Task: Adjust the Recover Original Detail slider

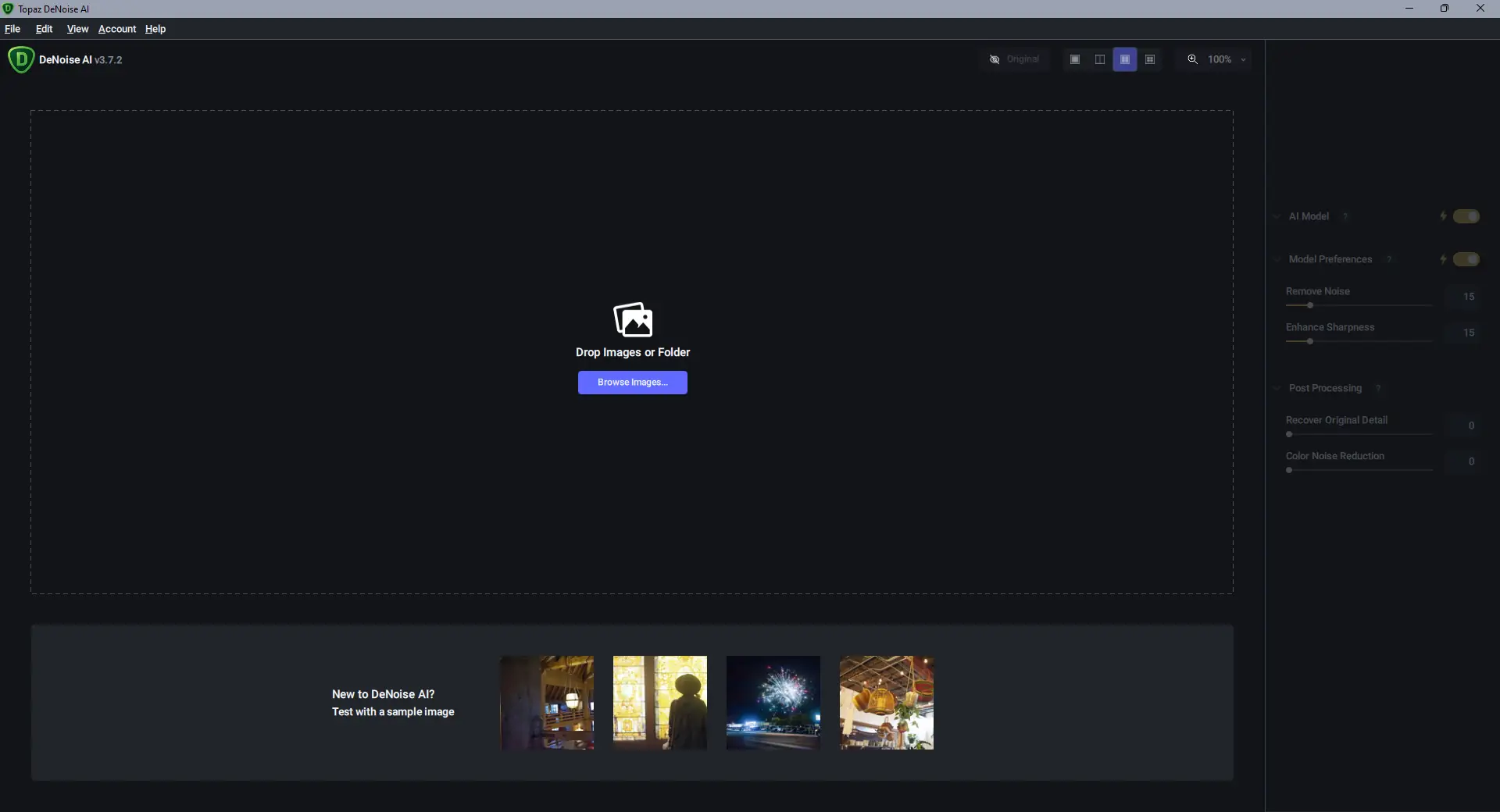Action: pyautogui.click(x=1359, y=434)
